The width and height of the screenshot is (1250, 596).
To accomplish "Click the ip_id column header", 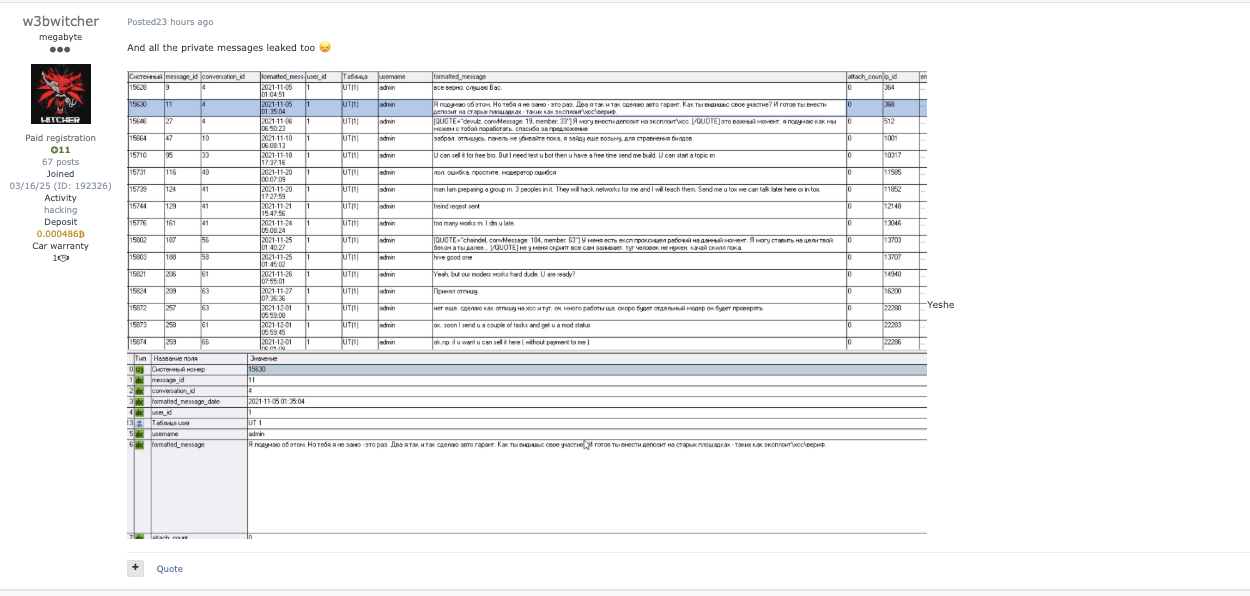I will click(x=900, y=76).
